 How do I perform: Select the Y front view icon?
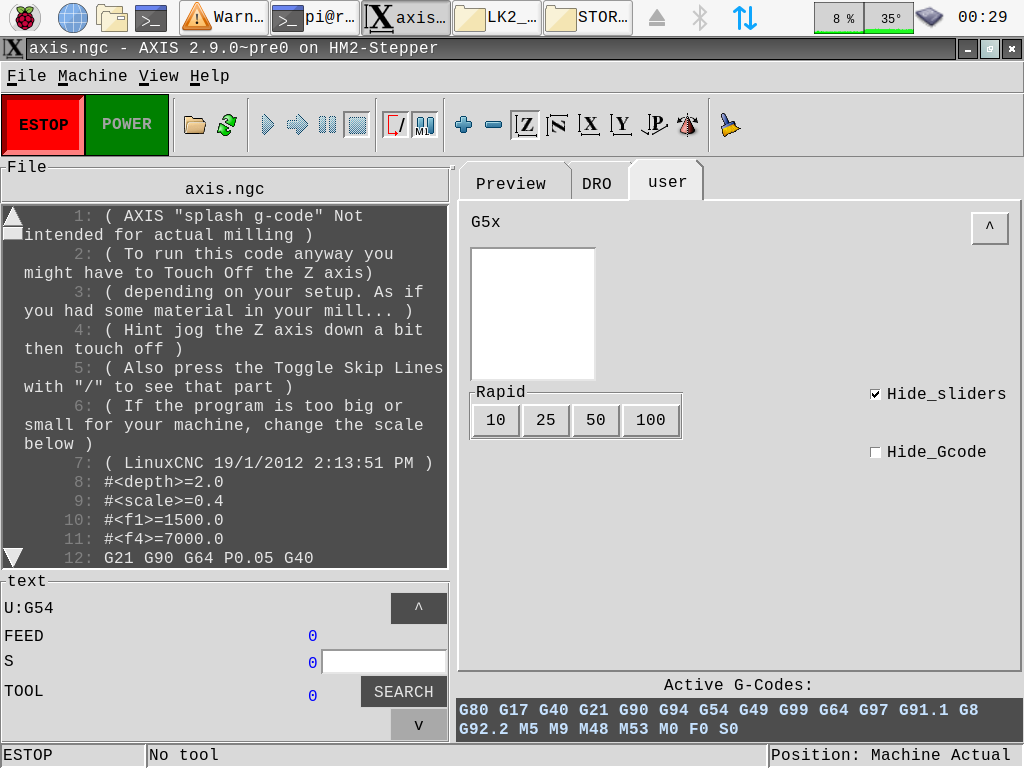(x=620, y=125)
